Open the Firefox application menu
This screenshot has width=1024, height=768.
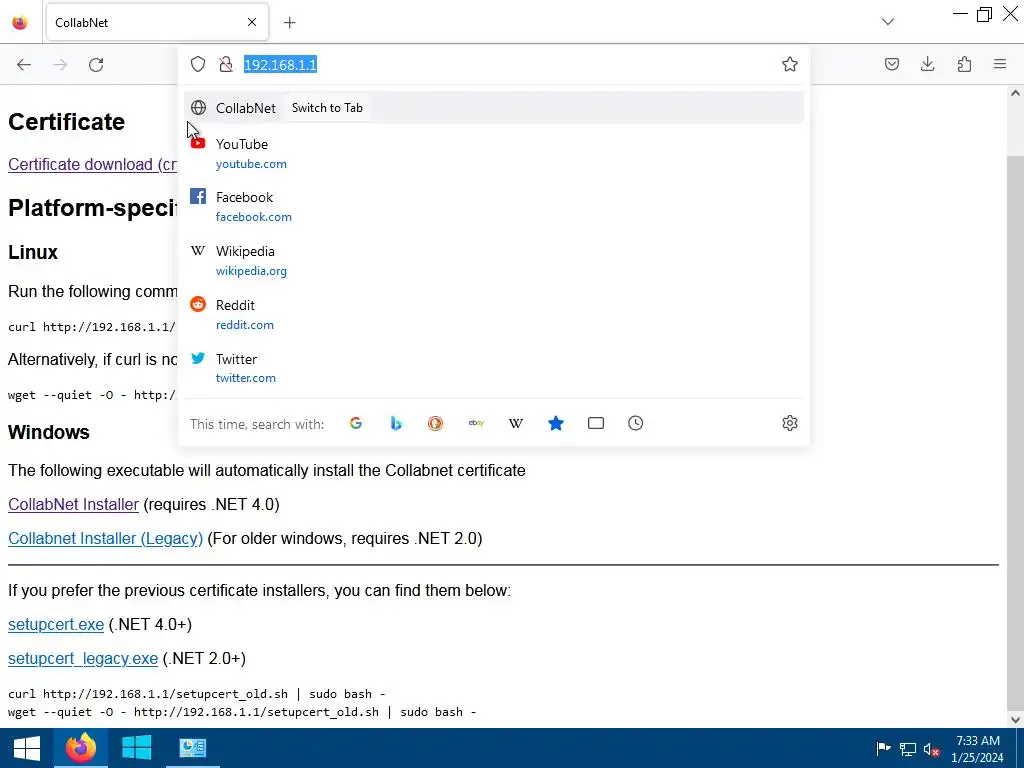click(1000, 64)
